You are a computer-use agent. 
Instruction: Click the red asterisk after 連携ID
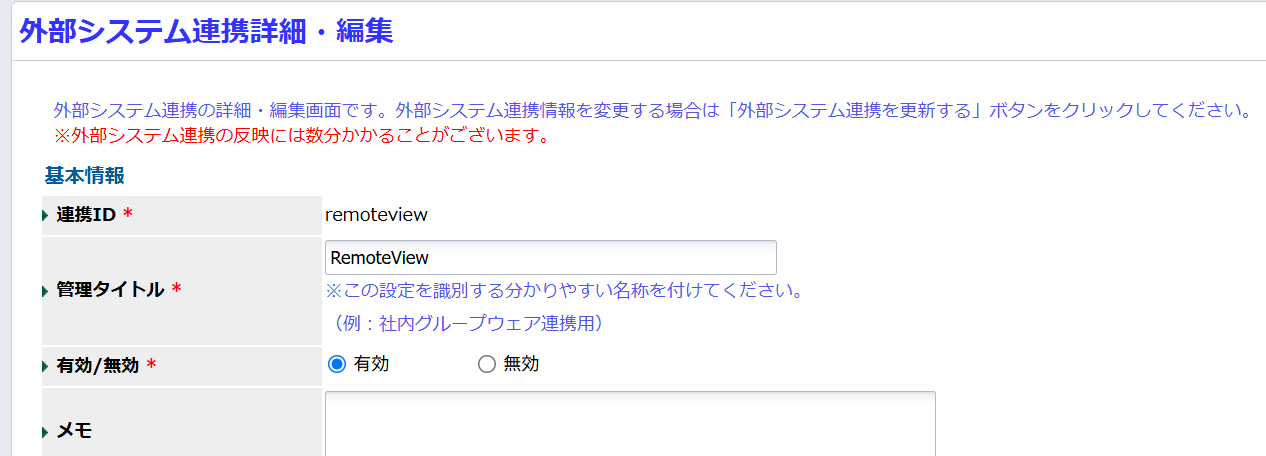[x=127, y=216]
